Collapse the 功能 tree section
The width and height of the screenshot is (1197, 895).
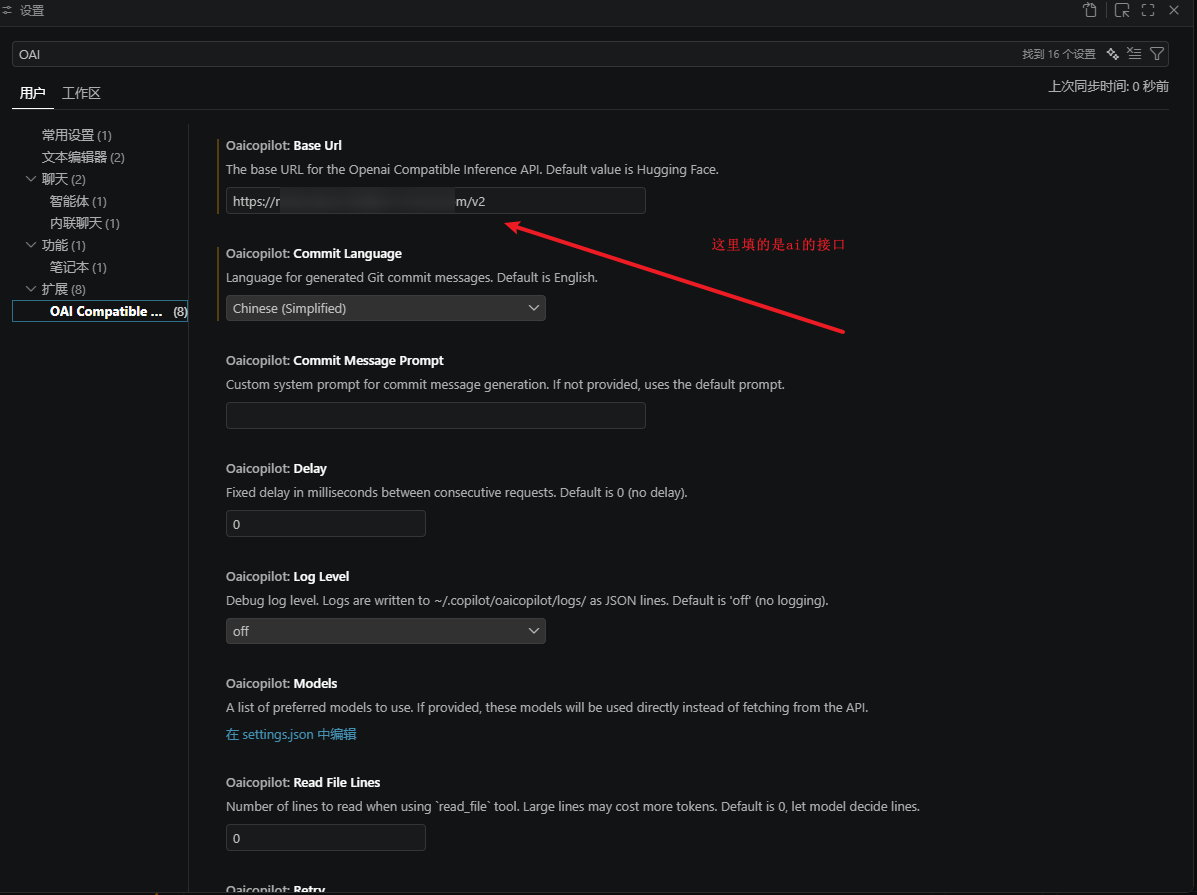pyautogui.click(x=31, y=245)
